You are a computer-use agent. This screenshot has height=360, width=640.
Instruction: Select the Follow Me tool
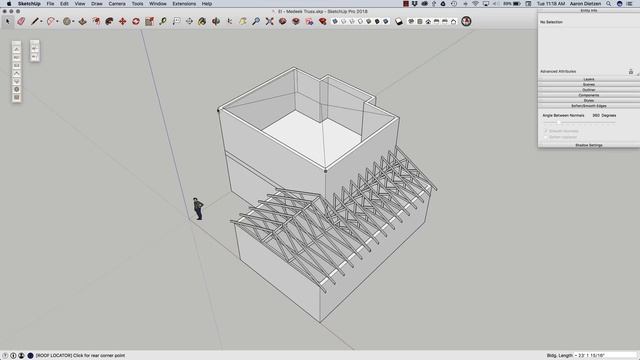pyautogui.click(x=109, y=21)
